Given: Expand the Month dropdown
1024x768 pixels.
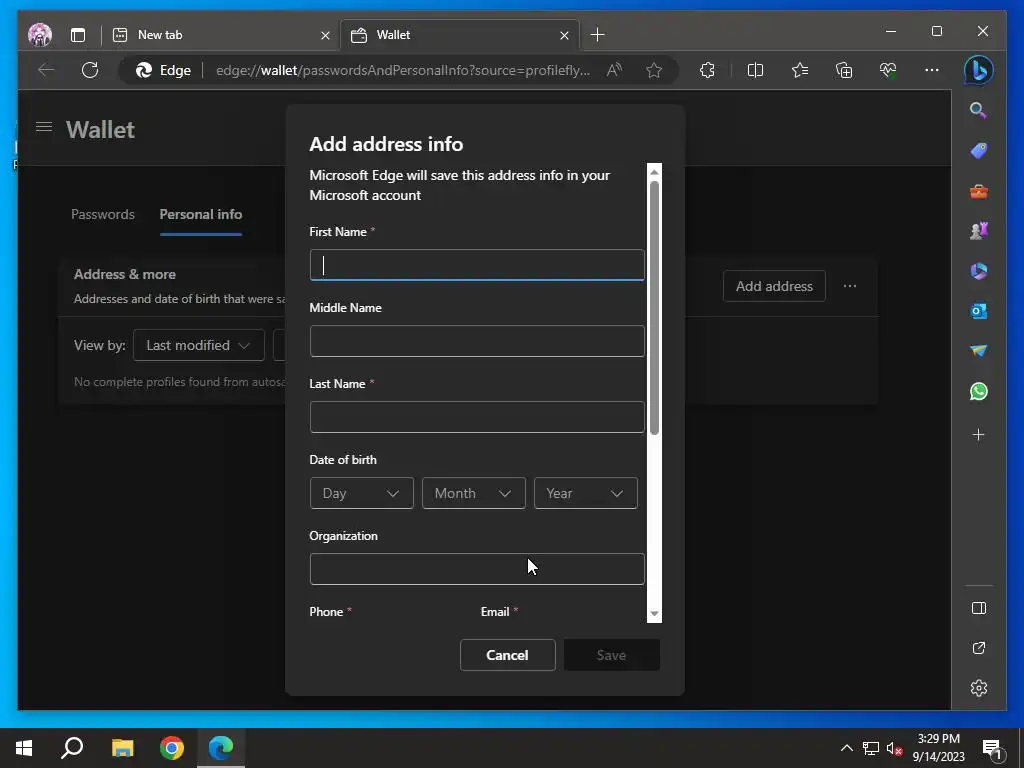Looking at the screenshot, I should 473,493.
